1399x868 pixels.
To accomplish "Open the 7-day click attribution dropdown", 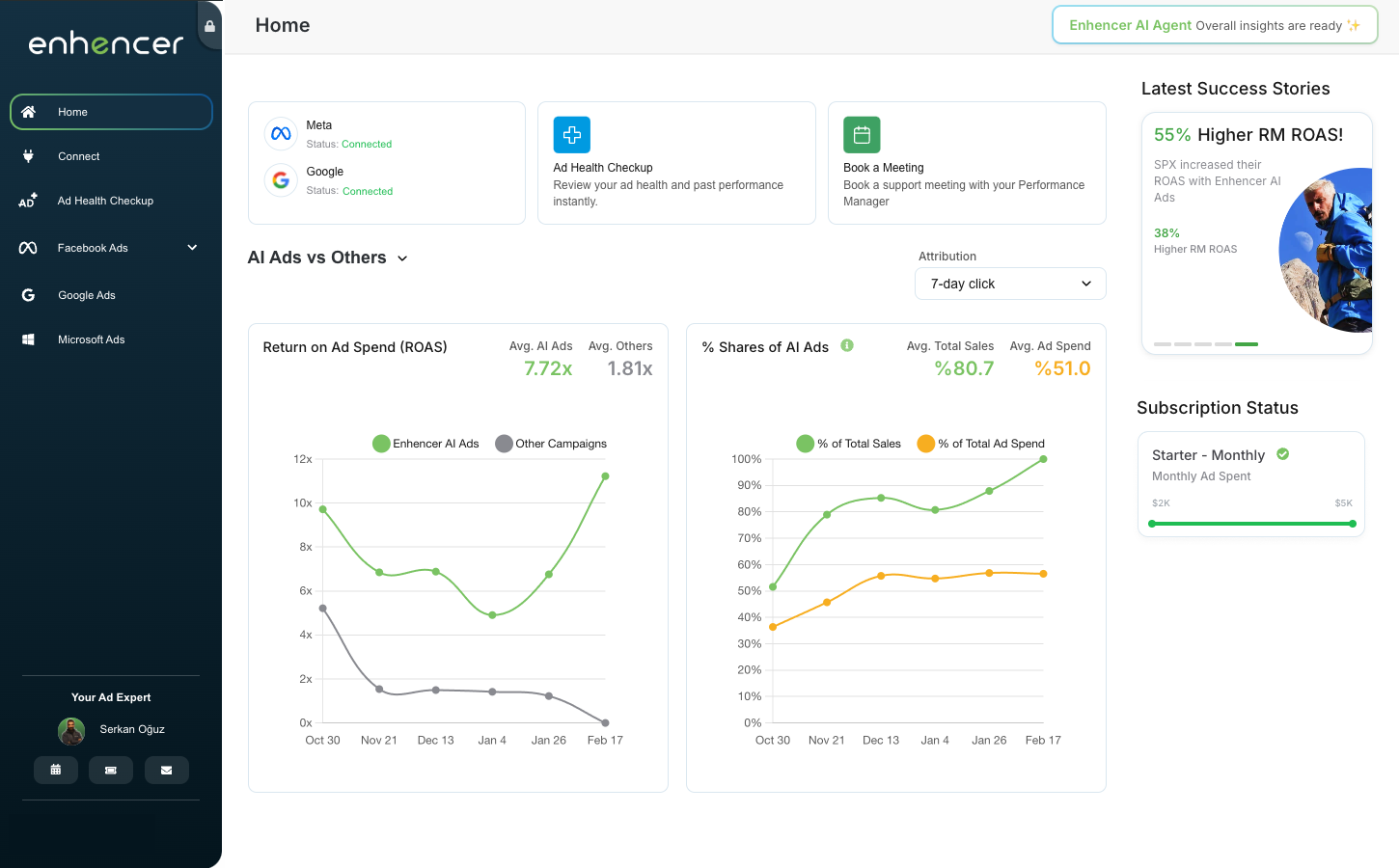I will tap(1010, 284).
